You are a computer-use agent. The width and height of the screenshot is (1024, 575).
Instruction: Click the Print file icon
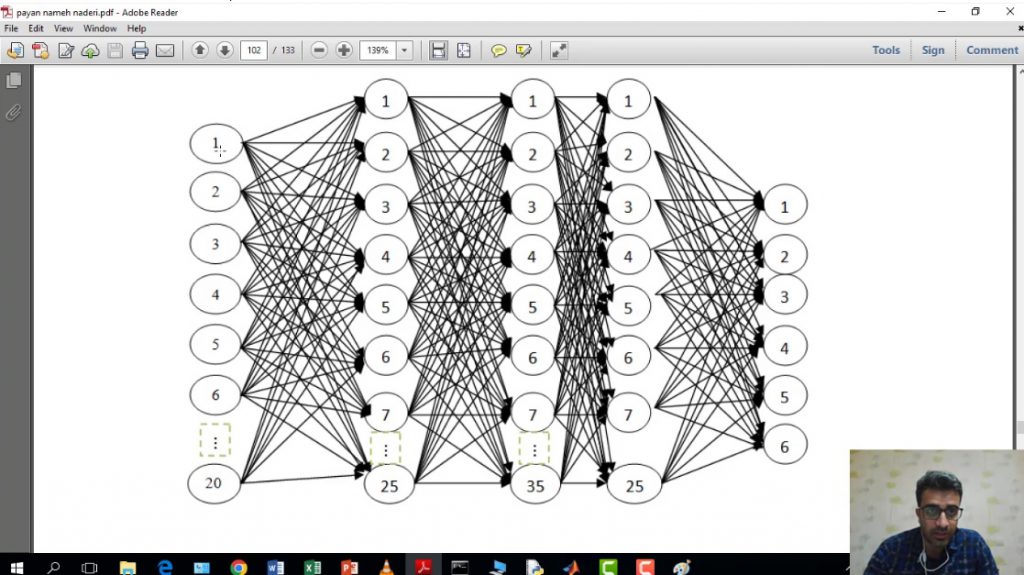click(x=140, y=50)
